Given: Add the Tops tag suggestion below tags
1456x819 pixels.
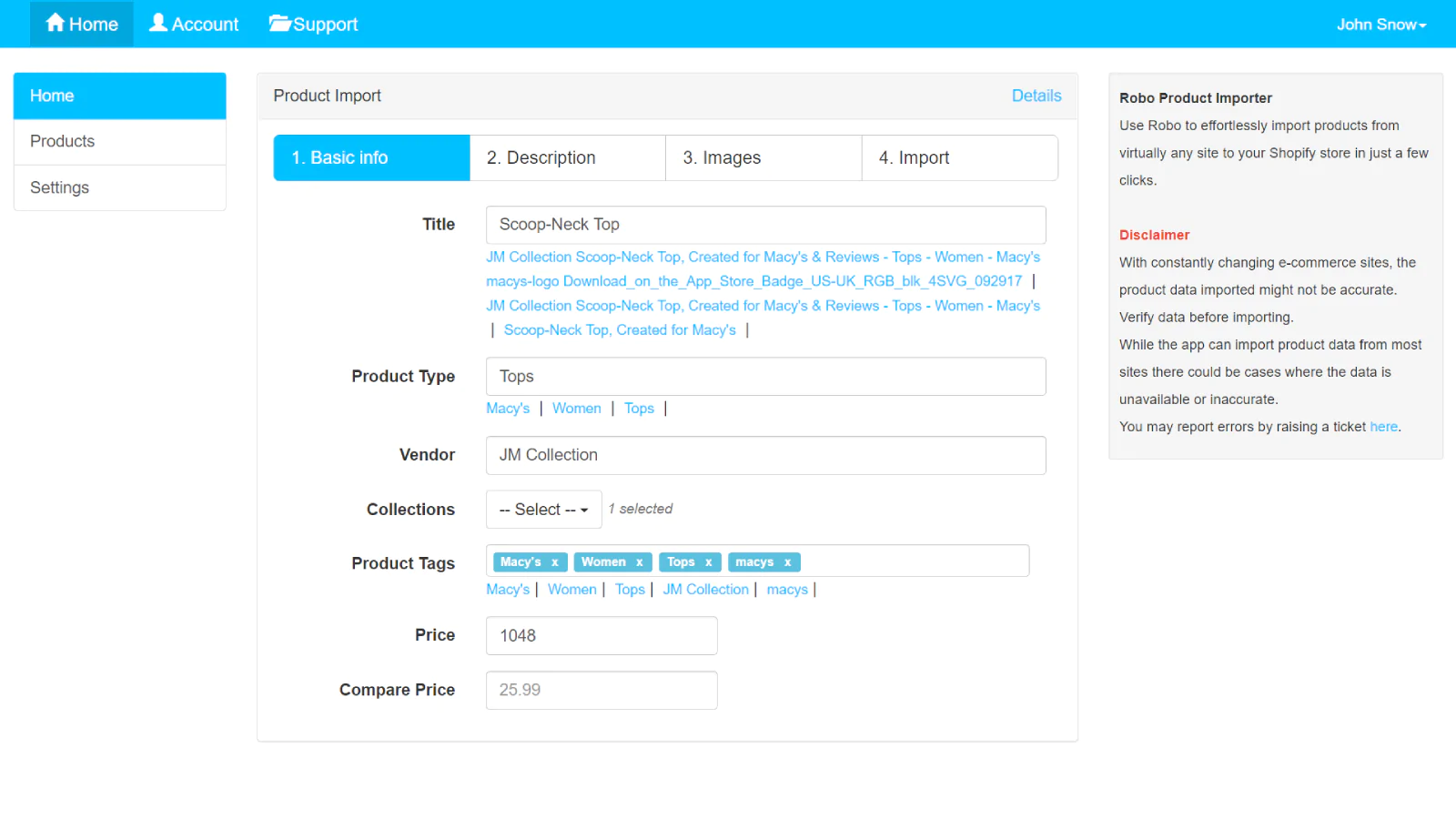Looking at the screenshot, I should click(630, 590).
